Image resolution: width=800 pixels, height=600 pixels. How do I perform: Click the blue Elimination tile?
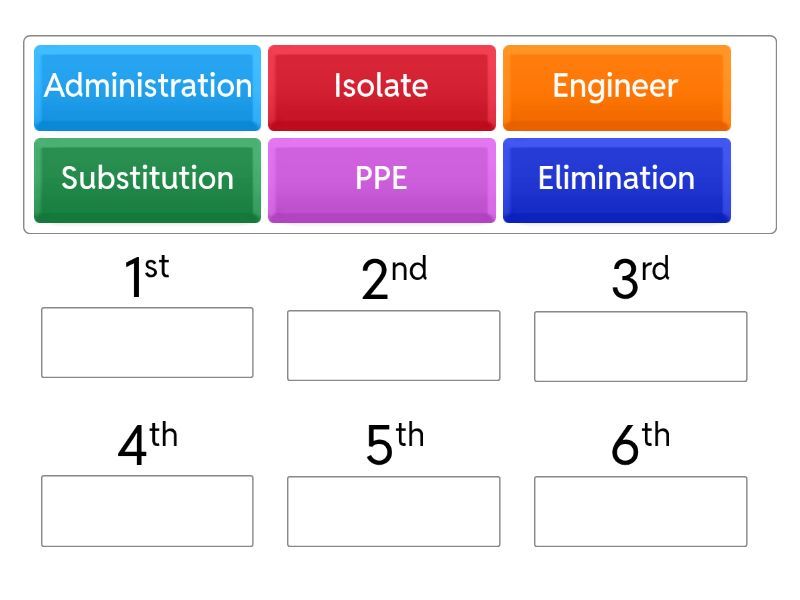[x=616, y=179]
